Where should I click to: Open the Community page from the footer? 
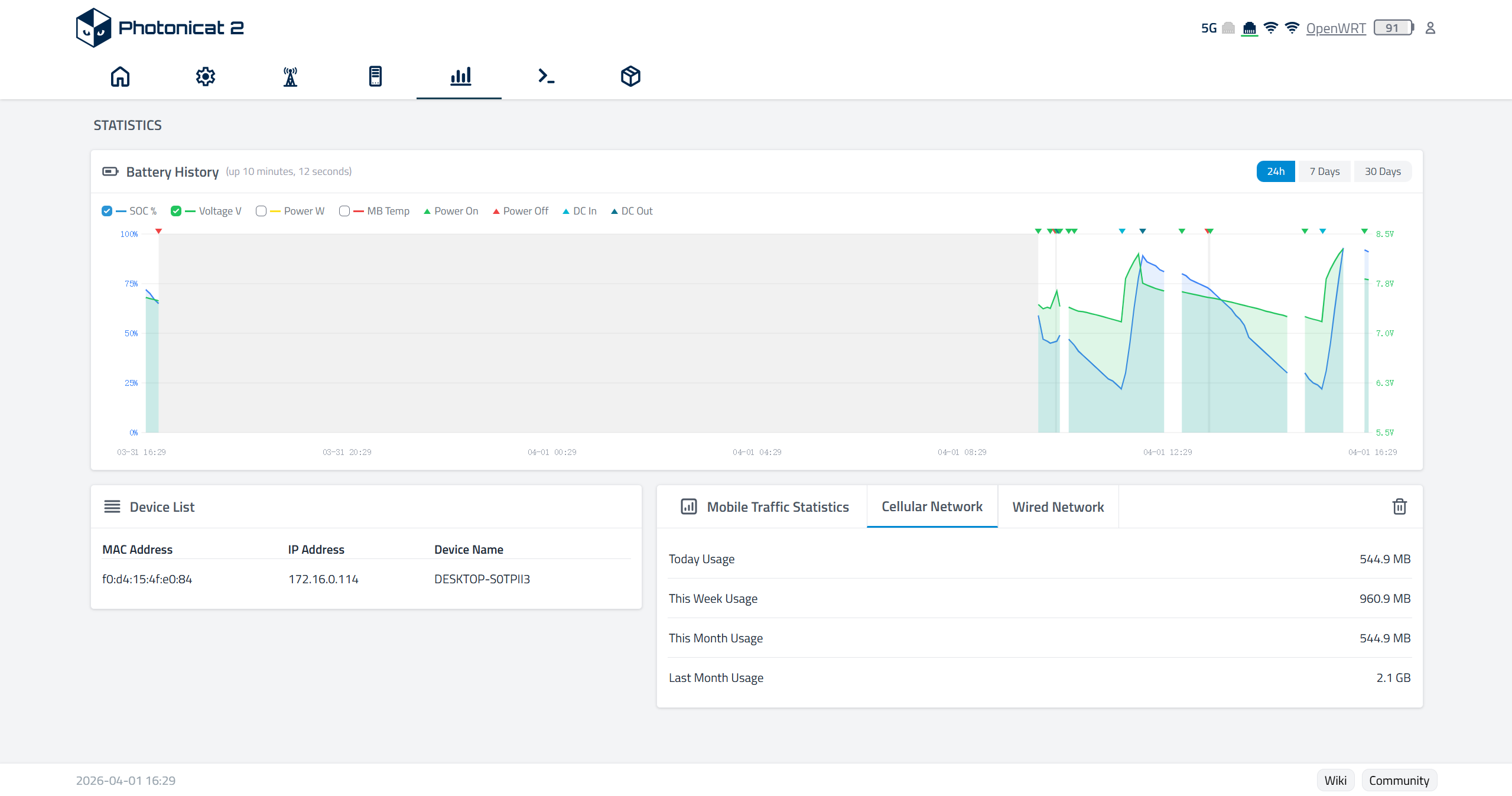tap(1399, 780)
